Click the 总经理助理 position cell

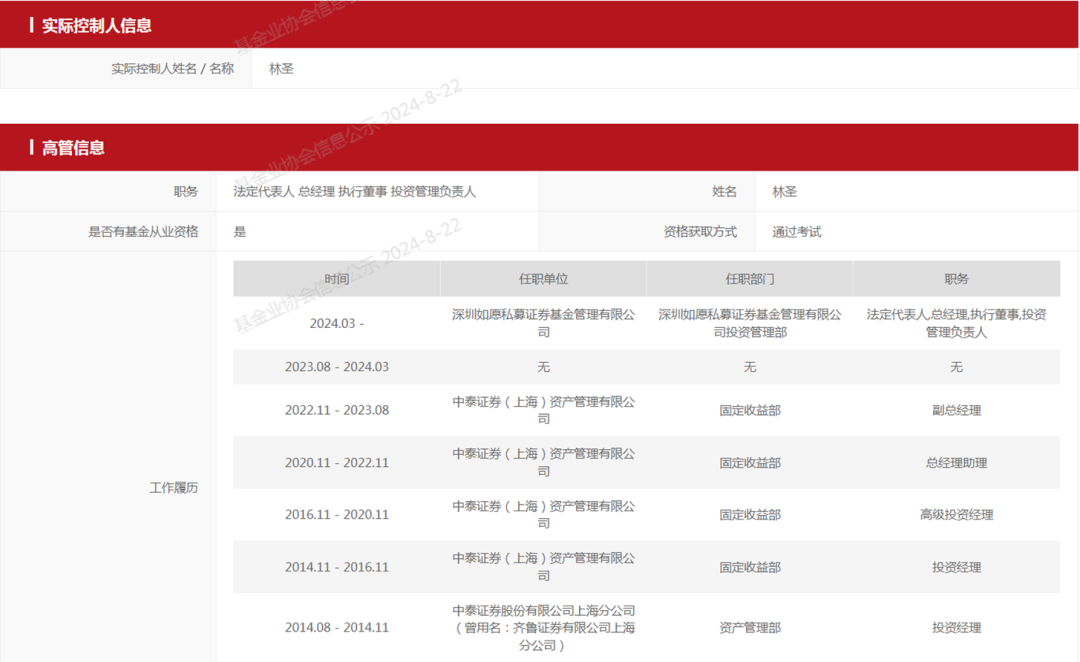(958, 462)
